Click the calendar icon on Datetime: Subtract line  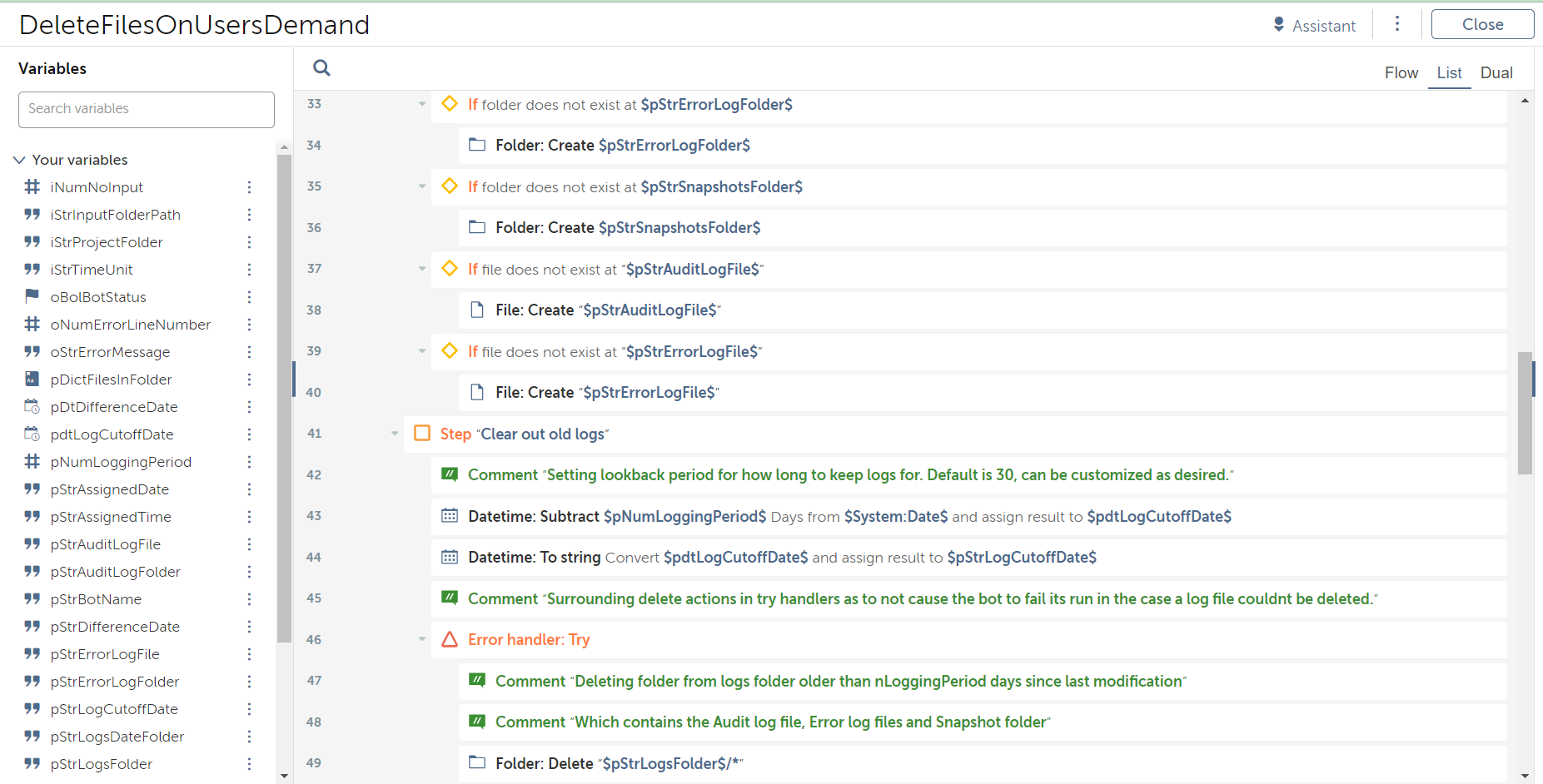click(x=450, y=516)
